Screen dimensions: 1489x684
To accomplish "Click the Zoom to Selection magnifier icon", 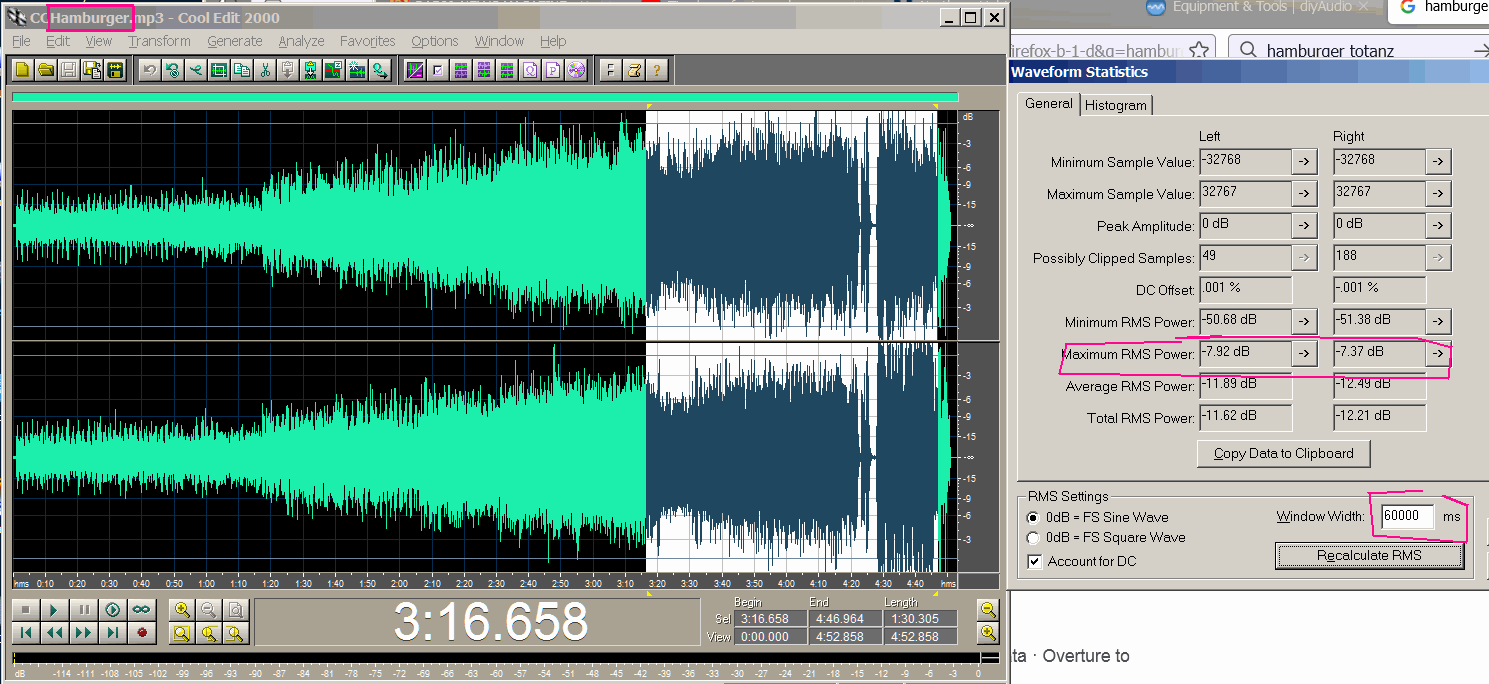I will 182,632.
